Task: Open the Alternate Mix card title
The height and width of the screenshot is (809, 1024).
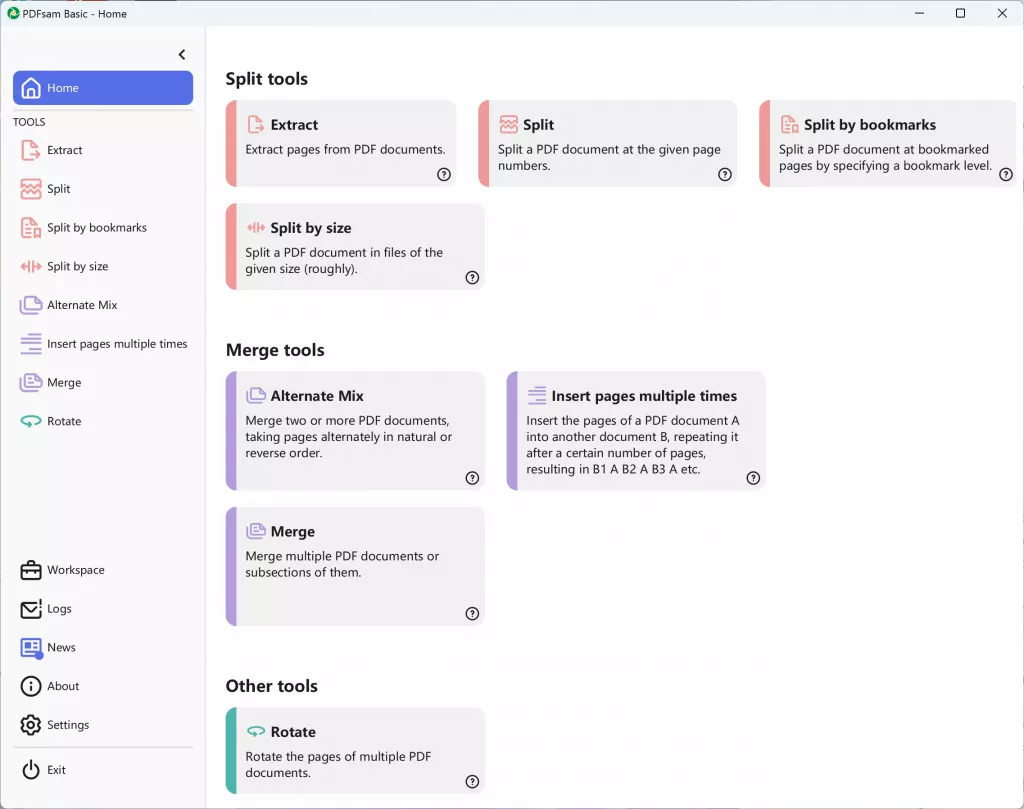Action: coord(317,396)
